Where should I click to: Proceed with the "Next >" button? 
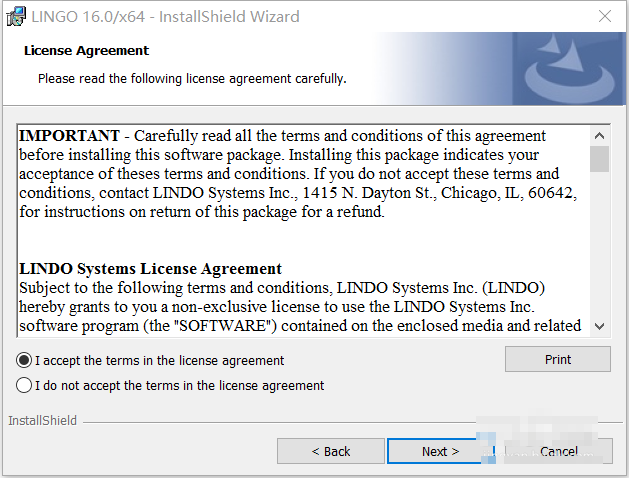440,451
